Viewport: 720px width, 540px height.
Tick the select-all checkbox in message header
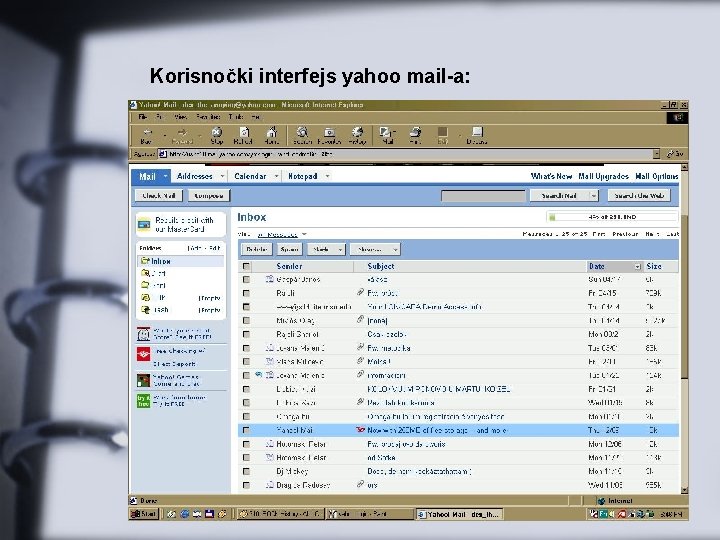point(247,266)
